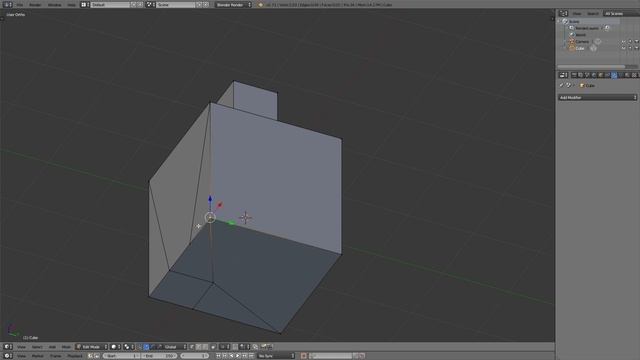
Task: Switch to face select mode
Action: pos(205,347)
